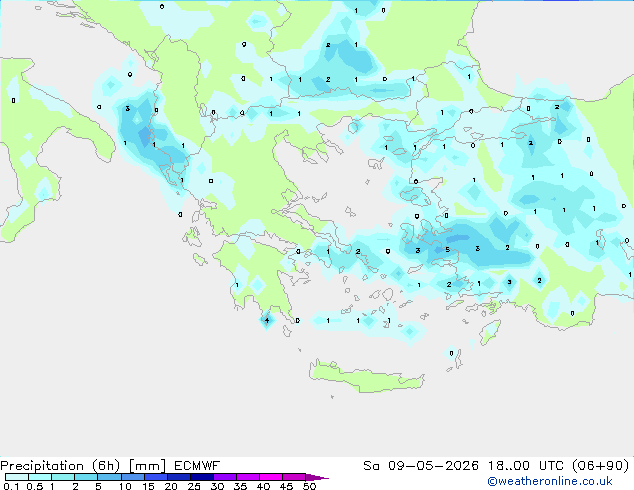Click the '50' legend scale label
The height and width of the screenshot is (490, 634).
coord(309,486)
